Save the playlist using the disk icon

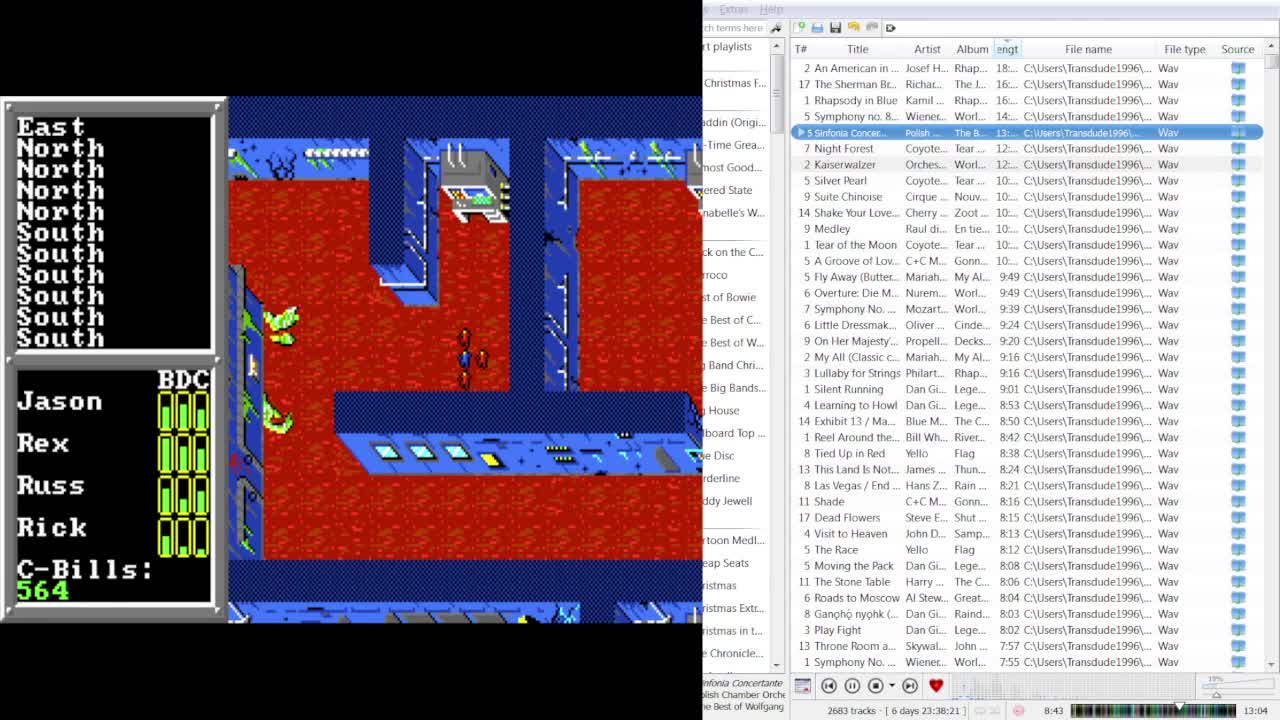click(834, 27)
